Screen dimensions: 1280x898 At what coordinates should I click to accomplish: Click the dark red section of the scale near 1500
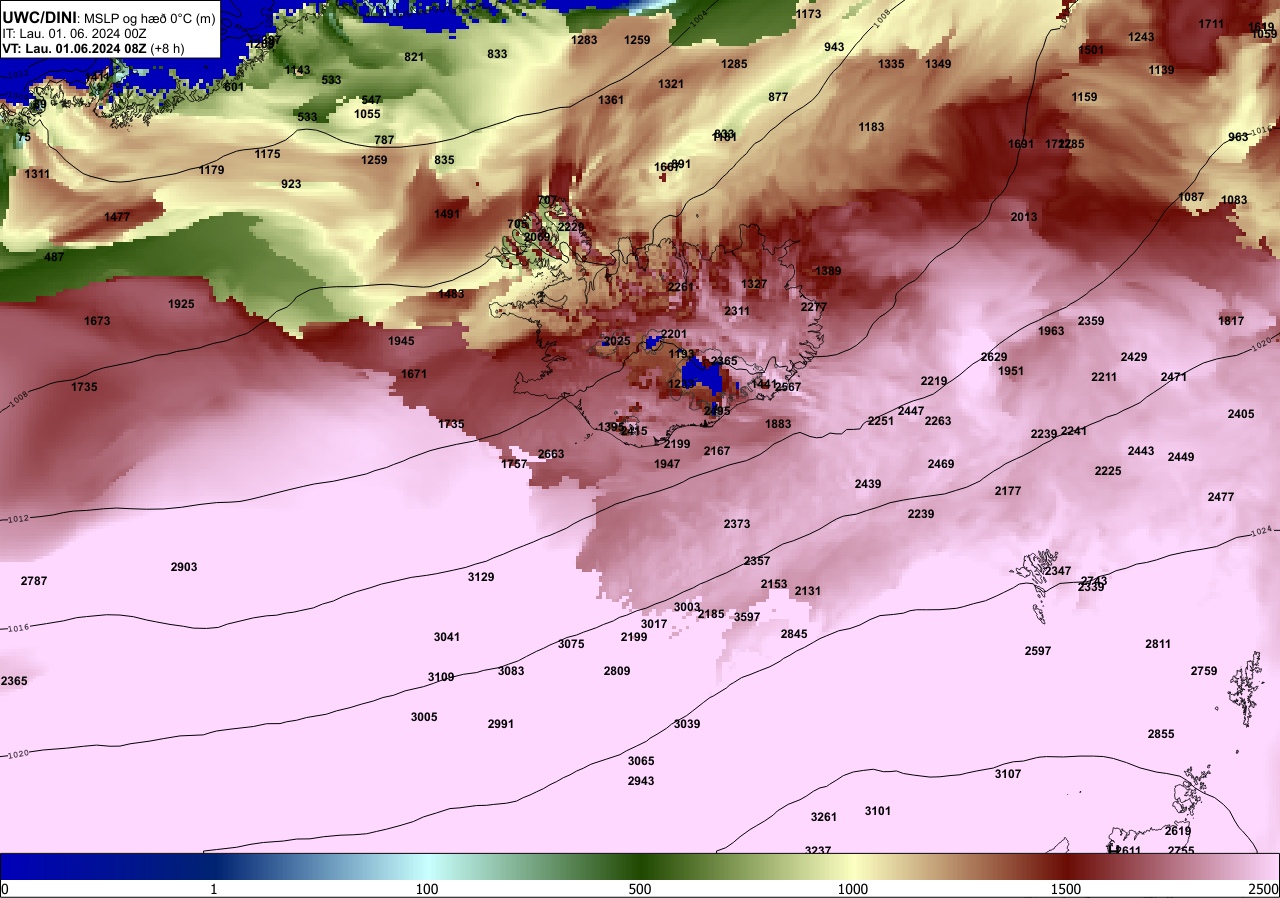(x=1066, y=866)
